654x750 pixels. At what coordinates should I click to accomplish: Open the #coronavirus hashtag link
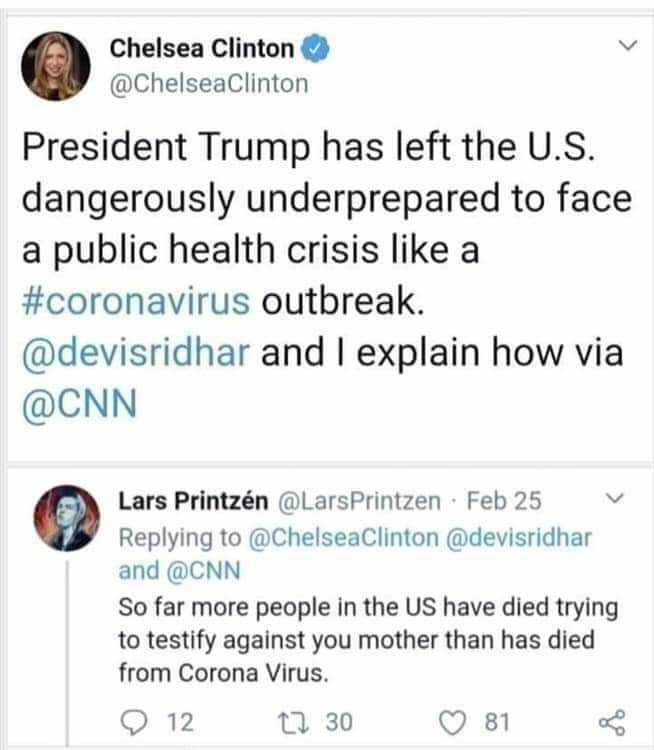pyautogui.click(x=136, y=302)
